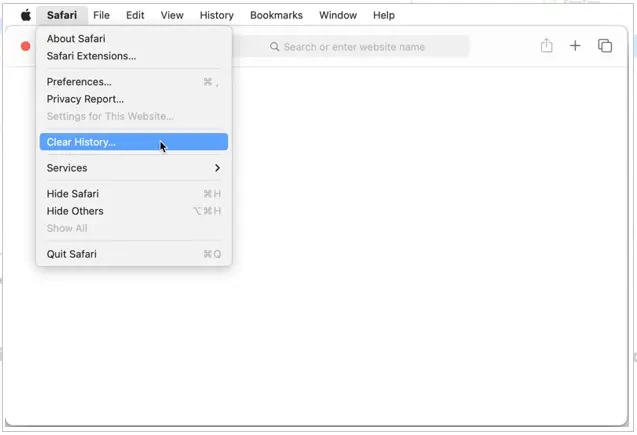This screenshot has height=435, width=637.
Task: Open Preferences… from the Safari menu
Action: click(x=134, y=82)
